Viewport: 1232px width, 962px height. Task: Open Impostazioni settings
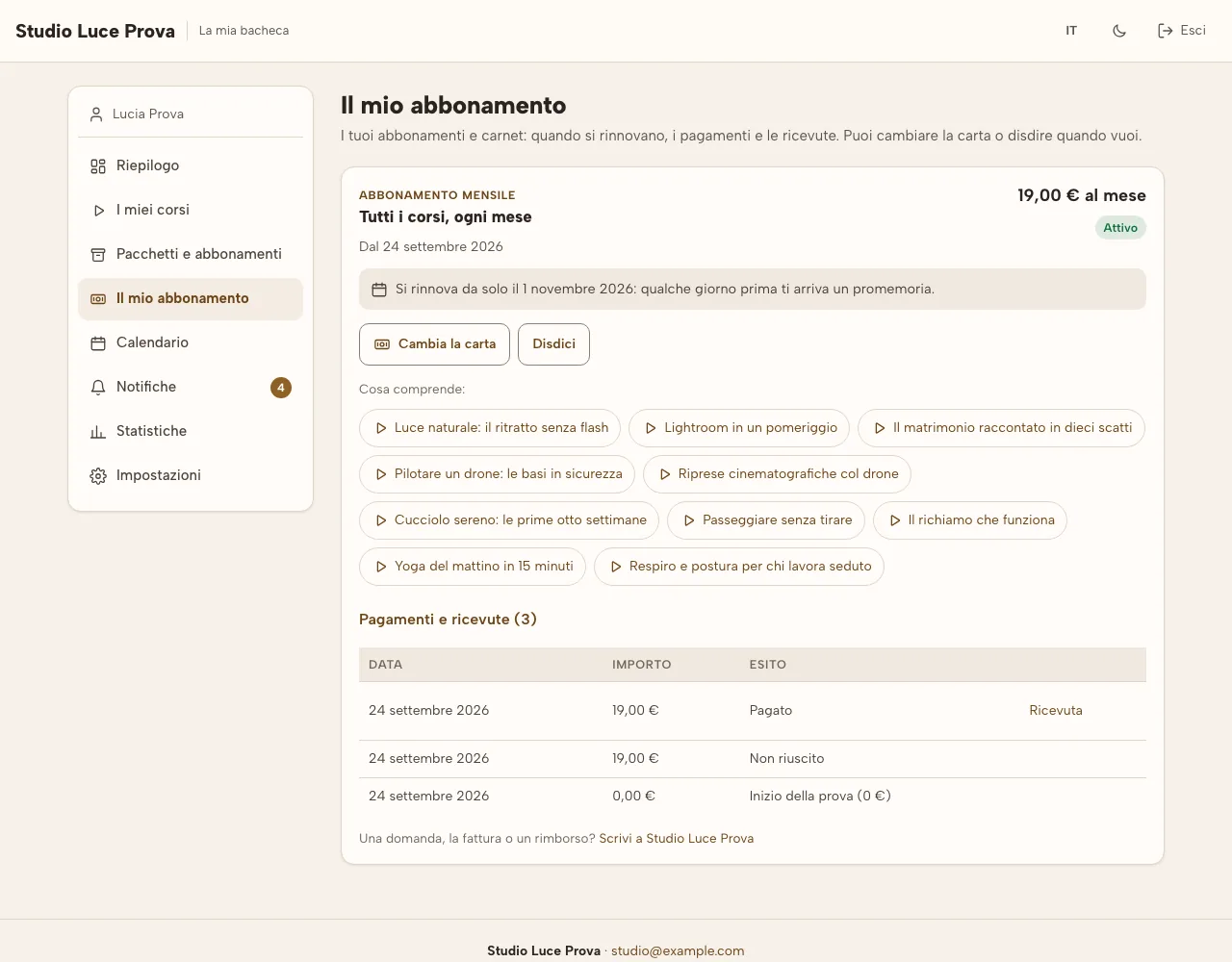[x=191, y=475]
